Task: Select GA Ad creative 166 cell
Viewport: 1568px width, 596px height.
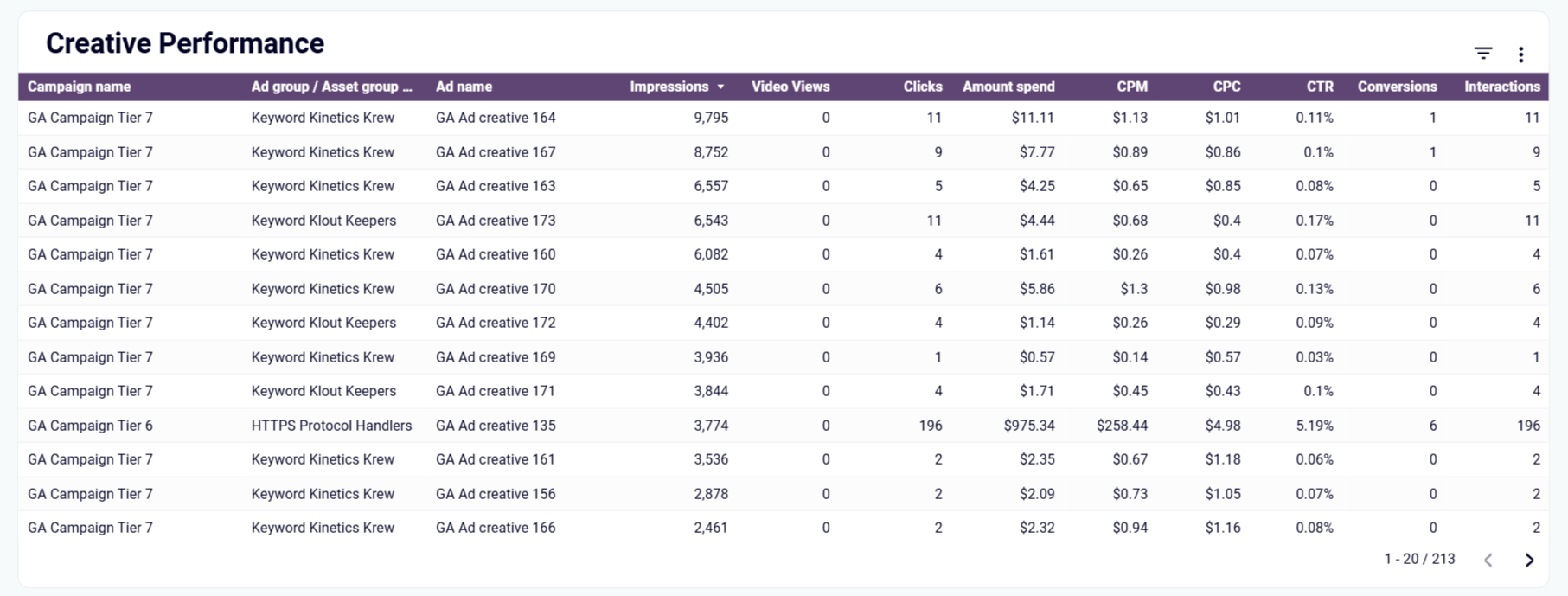Action: pyautogui.click(x=496, y=528)
